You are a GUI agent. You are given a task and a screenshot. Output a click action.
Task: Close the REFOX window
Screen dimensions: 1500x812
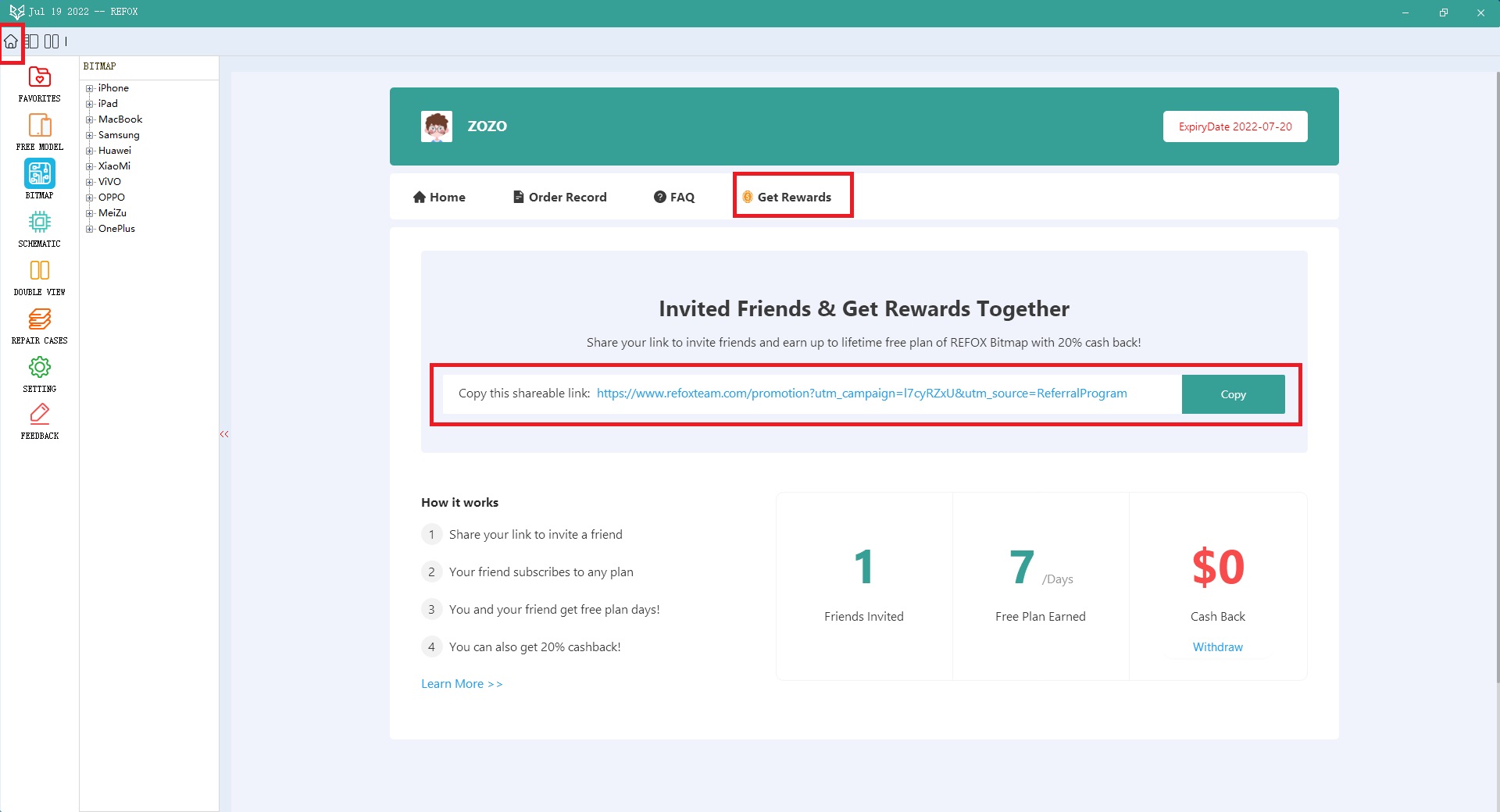pyautogui.click(x=1480, y=12)
